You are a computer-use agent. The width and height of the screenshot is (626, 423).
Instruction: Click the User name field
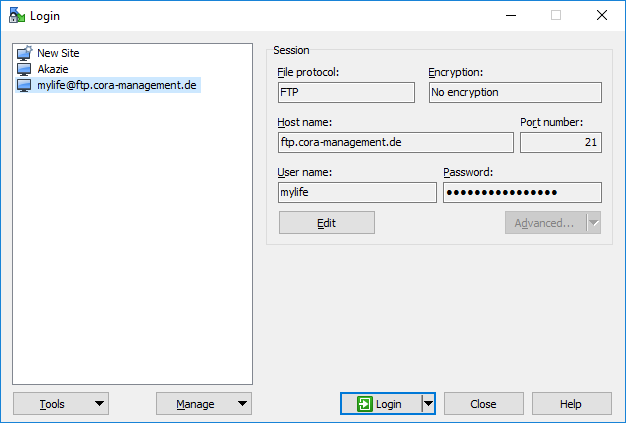point(357,192)
